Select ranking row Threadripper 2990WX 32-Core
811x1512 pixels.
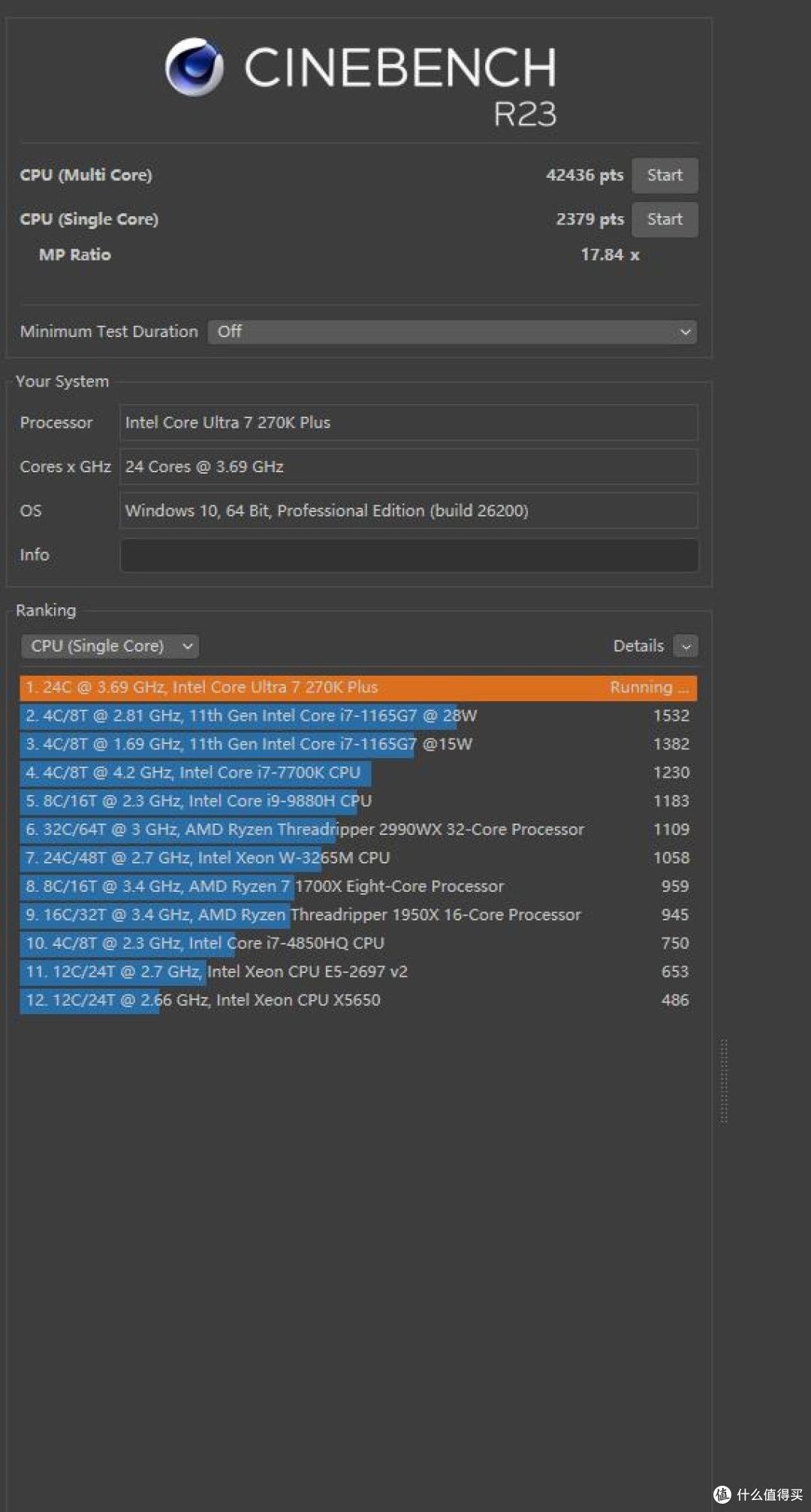coord(358,830)
